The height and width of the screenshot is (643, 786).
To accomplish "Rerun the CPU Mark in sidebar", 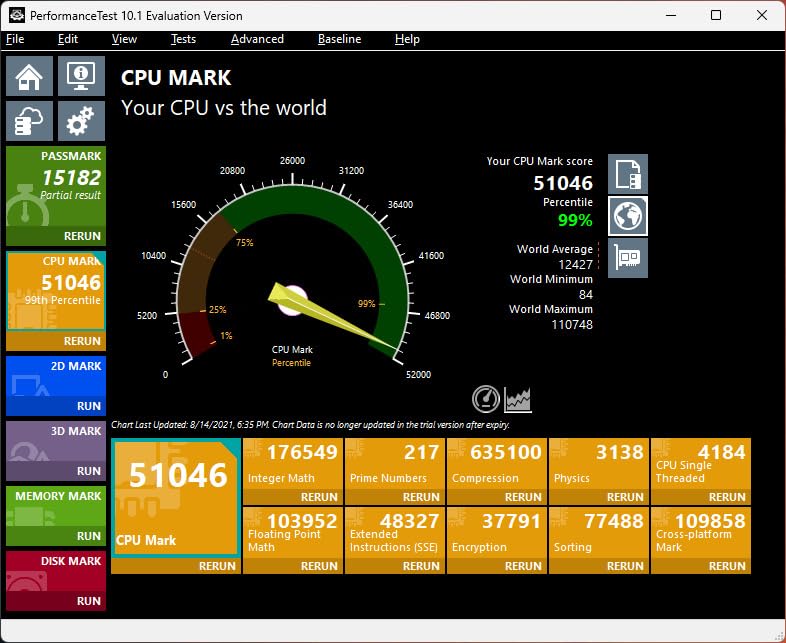I will [56, 341].
